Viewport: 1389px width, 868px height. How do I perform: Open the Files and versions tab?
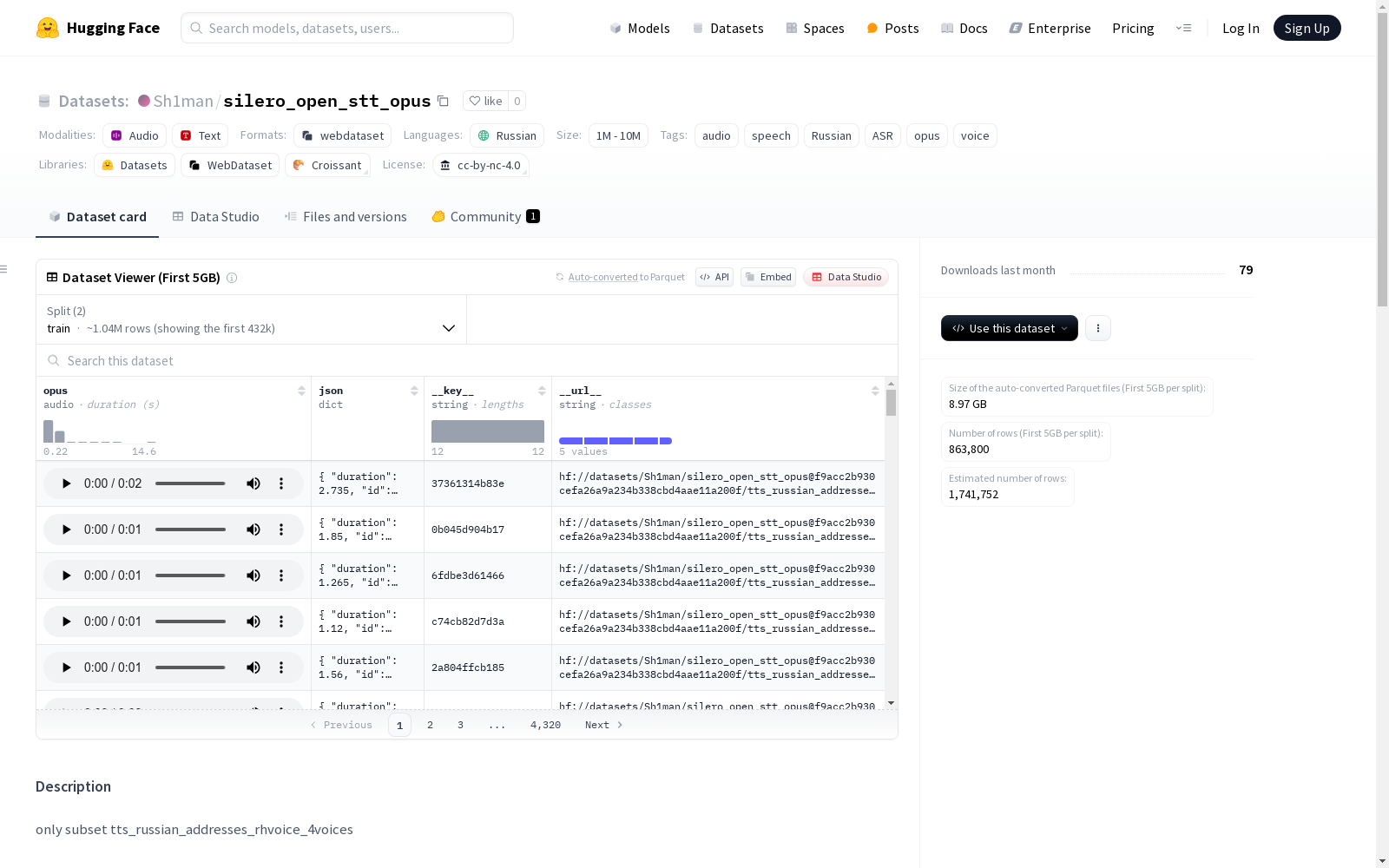346,217
